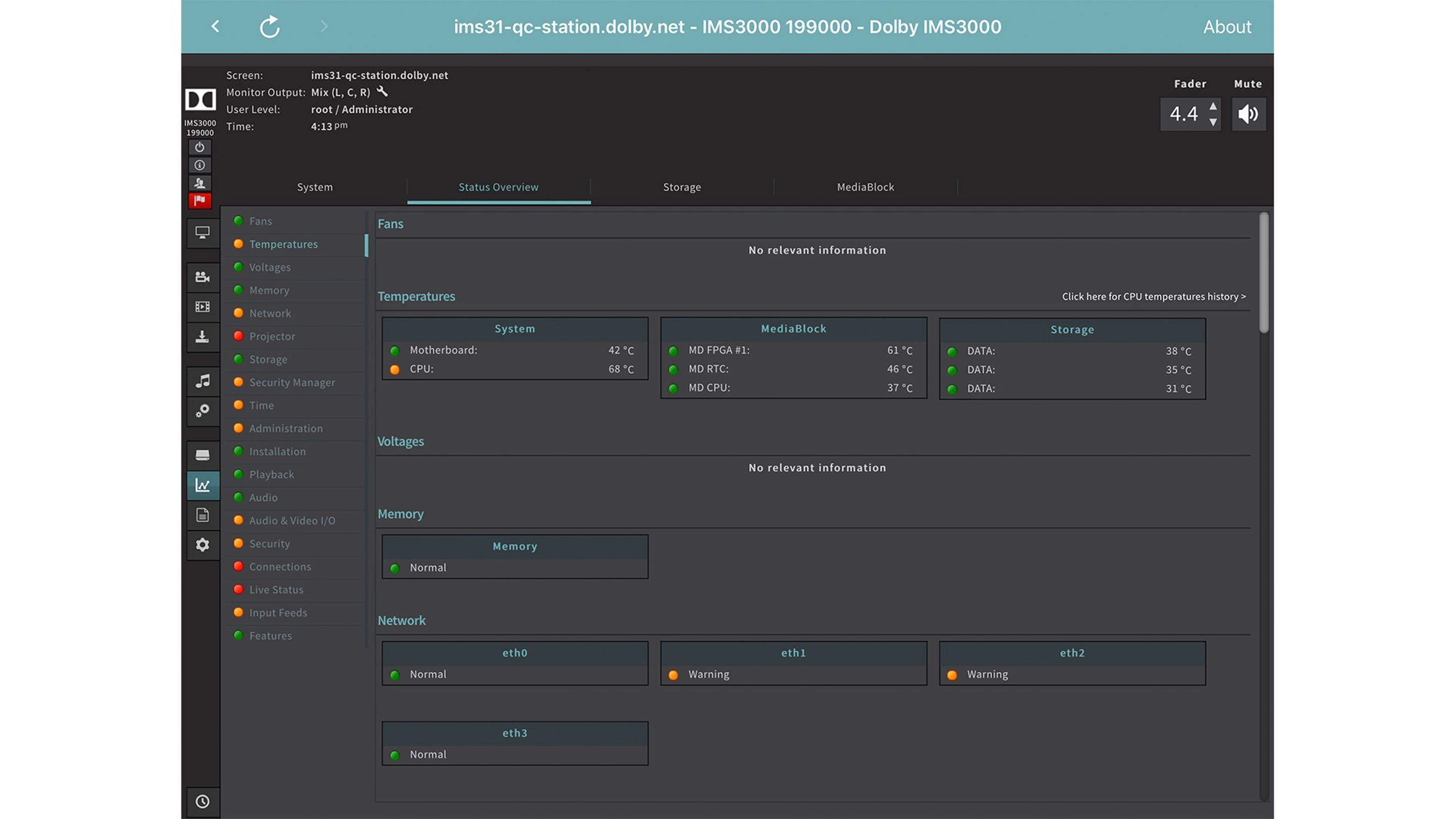
Task: Click the power/standby icon in sidebar
Action: tap(199, 147)
